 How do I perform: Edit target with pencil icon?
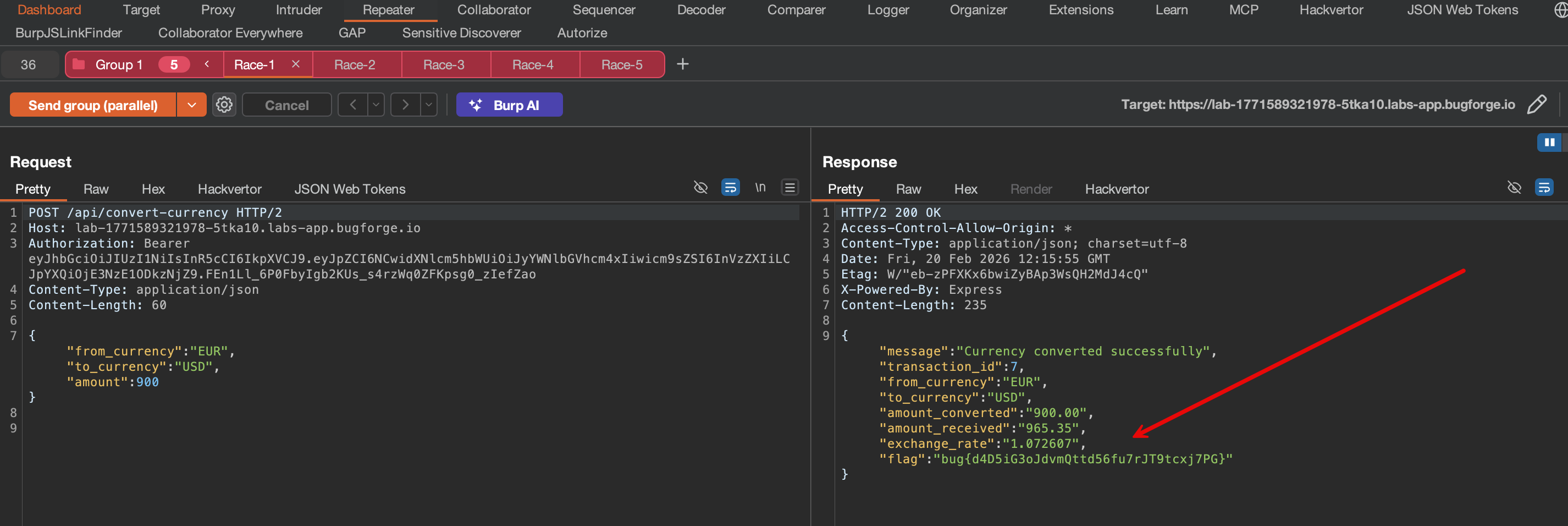1536,105
